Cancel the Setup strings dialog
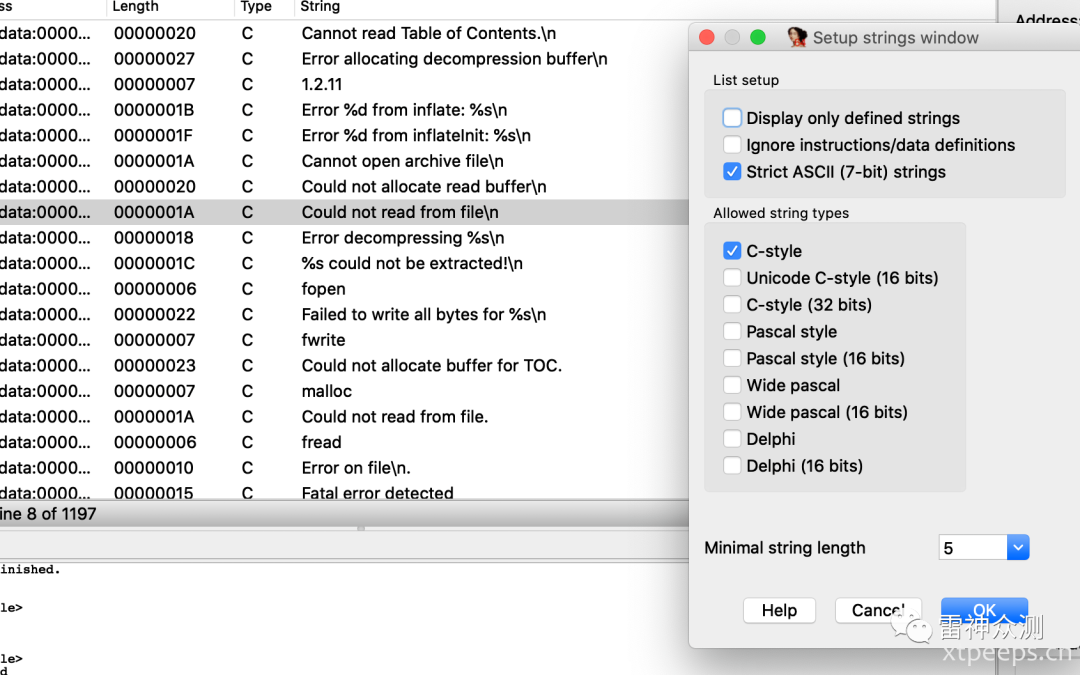This screenshot has height=675, width=1080. click(878, 610)
